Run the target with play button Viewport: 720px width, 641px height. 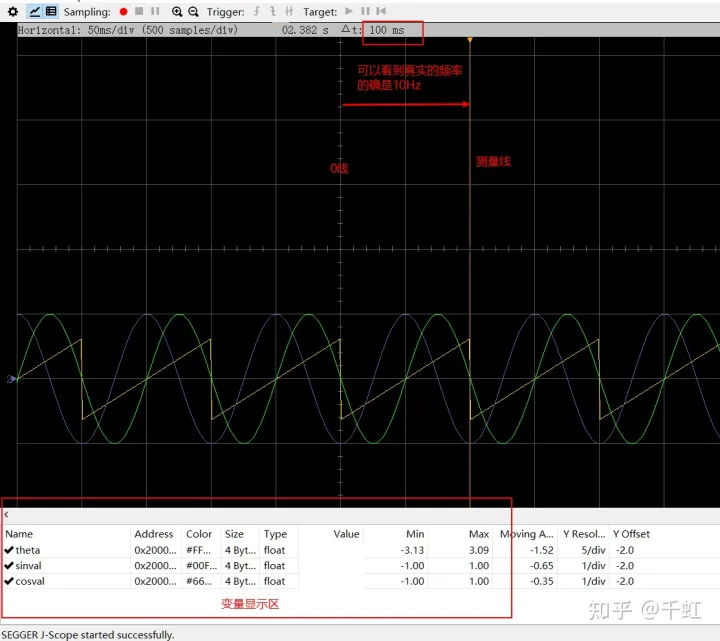pyautogui.click(x=349, y=11)
